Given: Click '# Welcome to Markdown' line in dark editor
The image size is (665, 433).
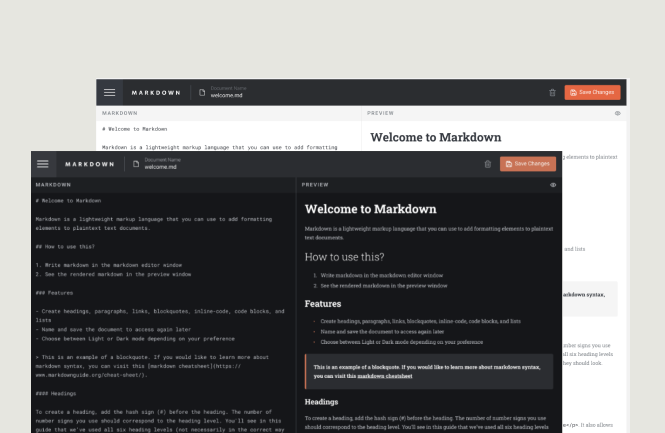Looking at the screenshot, I should click(68, 201).
